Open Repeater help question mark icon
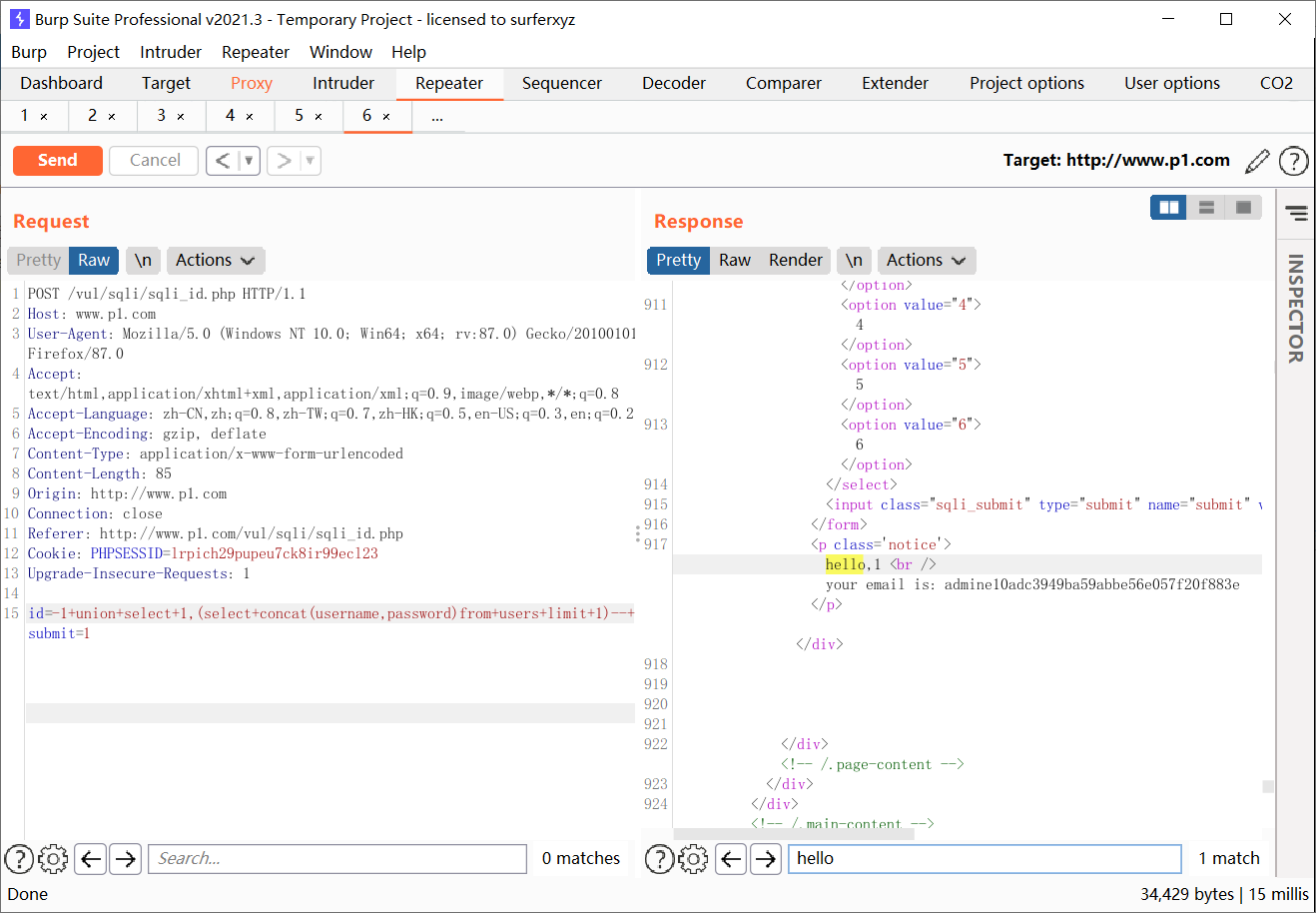The width and height of the screenshot is (1316, 913). click(x=1294, y=160)
